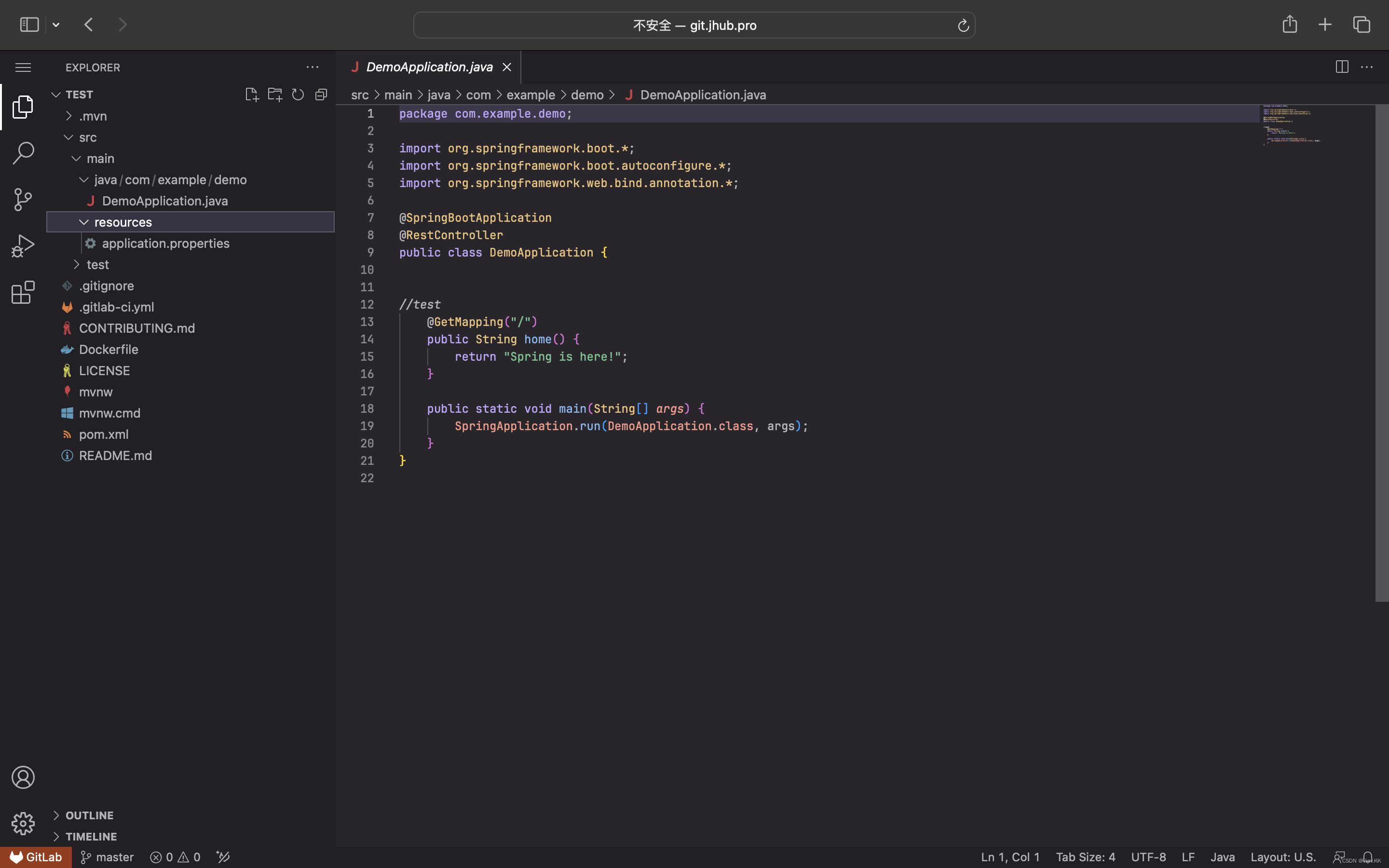The image size is (1389, 868).
Task: Click the master branch indicator
Action: point(108,857)
